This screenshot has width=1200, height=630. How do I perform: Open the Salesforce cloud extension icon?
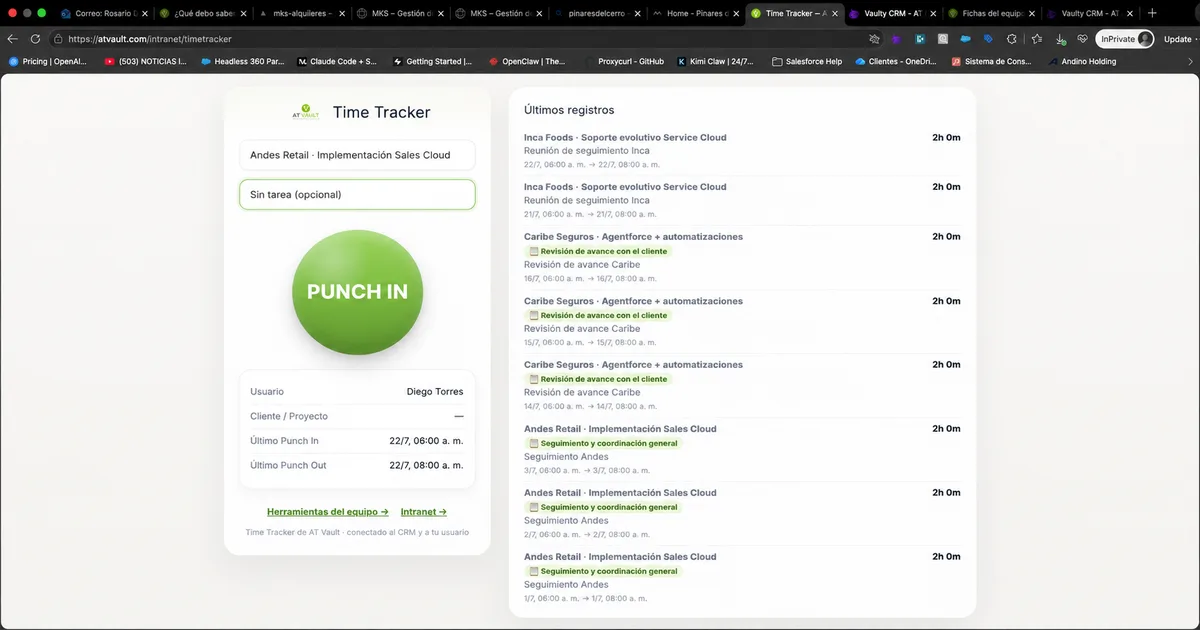(x=966, y=39)
